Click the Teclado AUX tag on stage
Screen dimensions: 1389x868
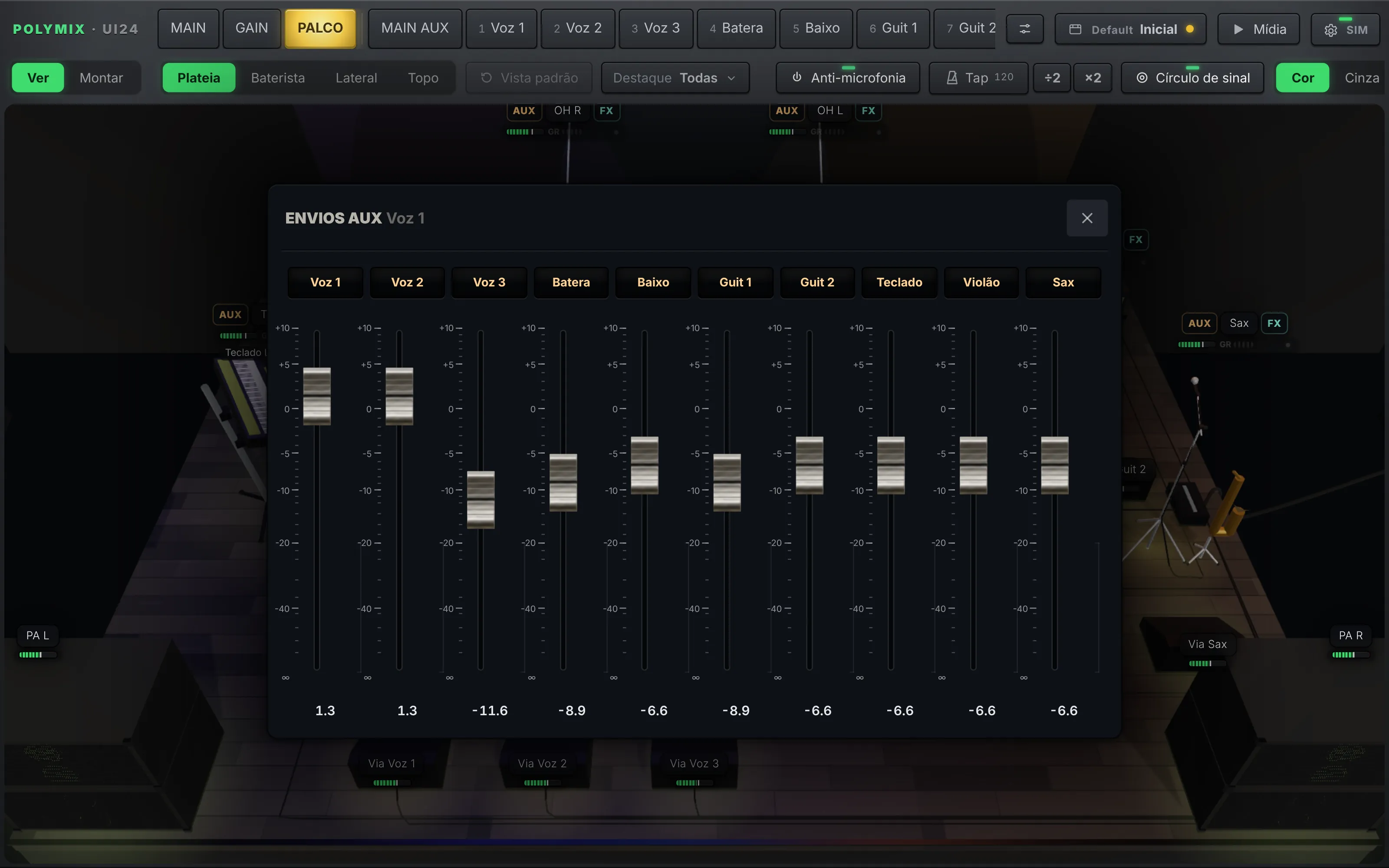(230, 315)
